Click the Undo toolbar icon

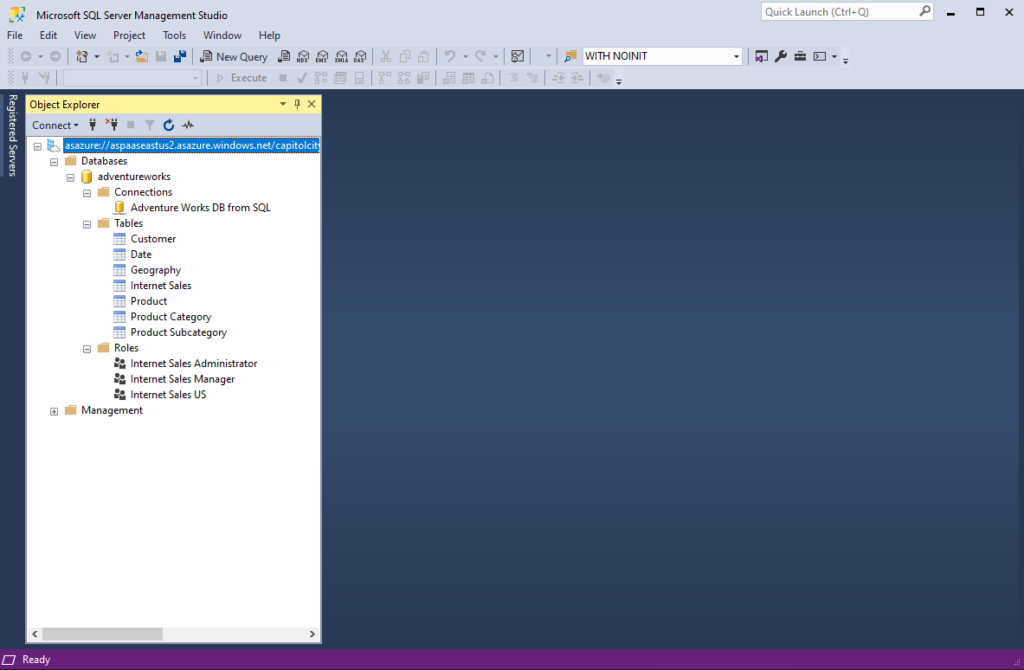[x=452, y=56]
